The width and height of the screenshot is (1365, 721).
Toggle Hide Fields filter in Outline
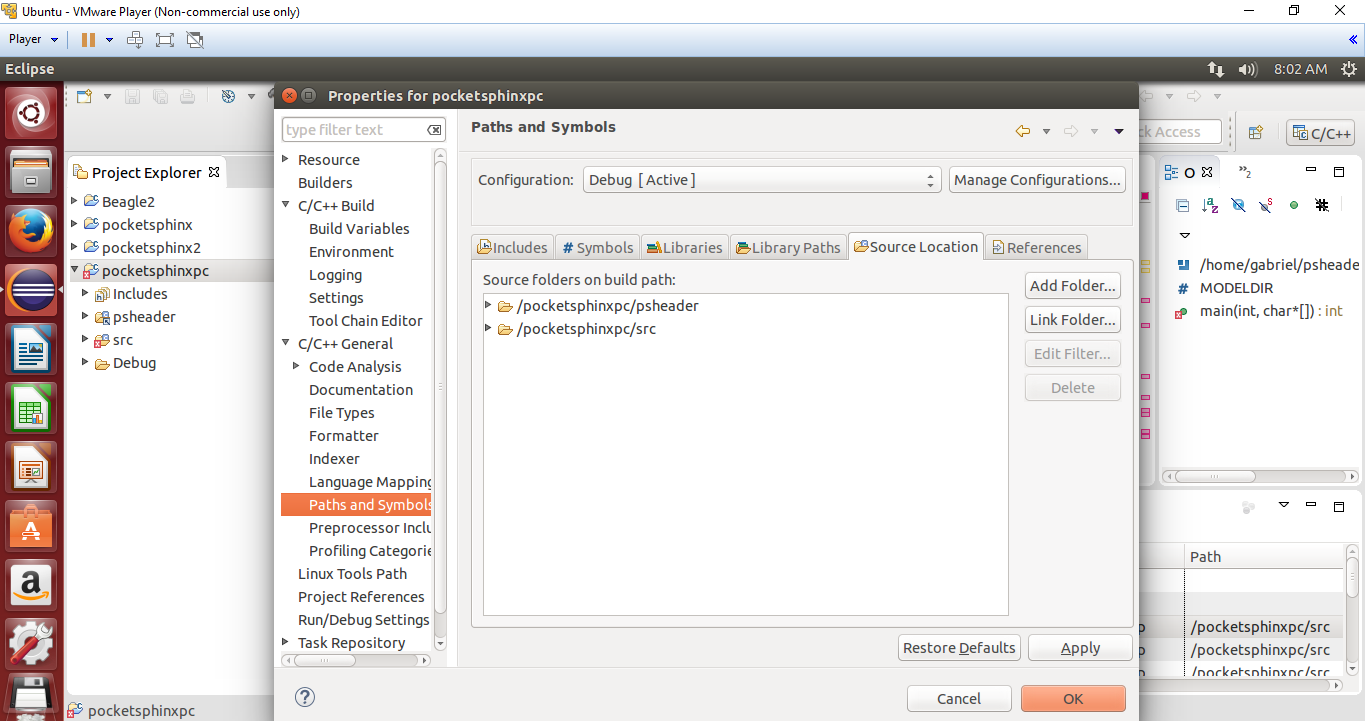(1238, 205)
